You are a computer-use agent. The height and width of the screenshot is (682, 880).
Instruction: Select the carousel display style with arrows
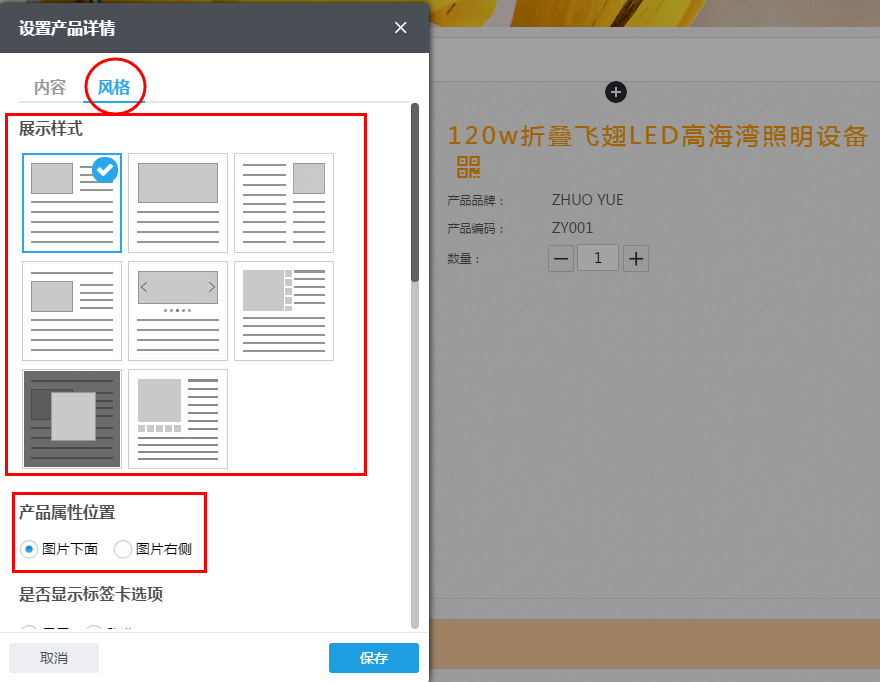tap(177, 311)
